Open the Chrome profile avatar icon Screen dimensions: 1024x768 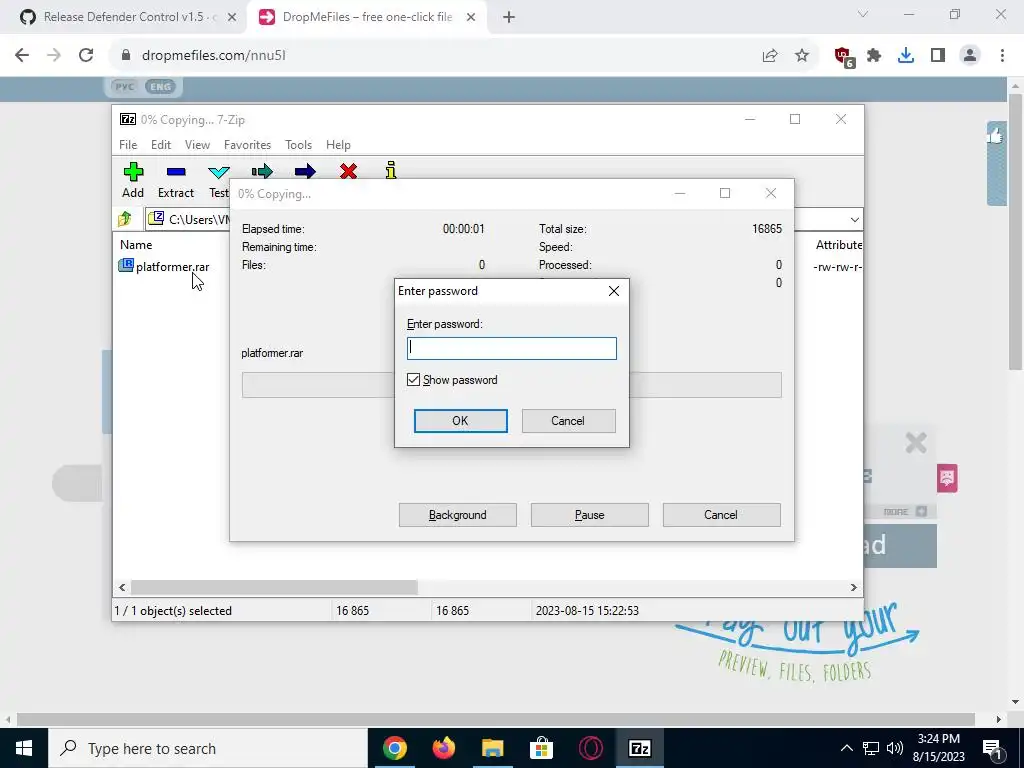point(970,56)
